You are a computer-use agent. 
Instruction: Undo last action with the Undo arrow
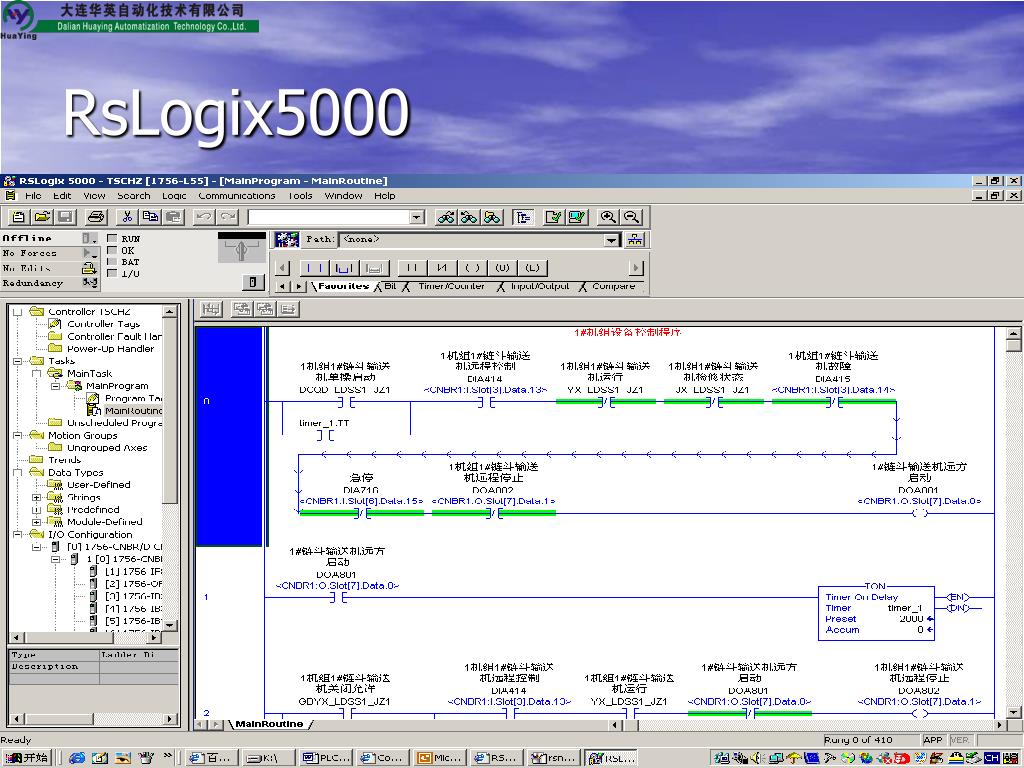click(x=204, y=217)
